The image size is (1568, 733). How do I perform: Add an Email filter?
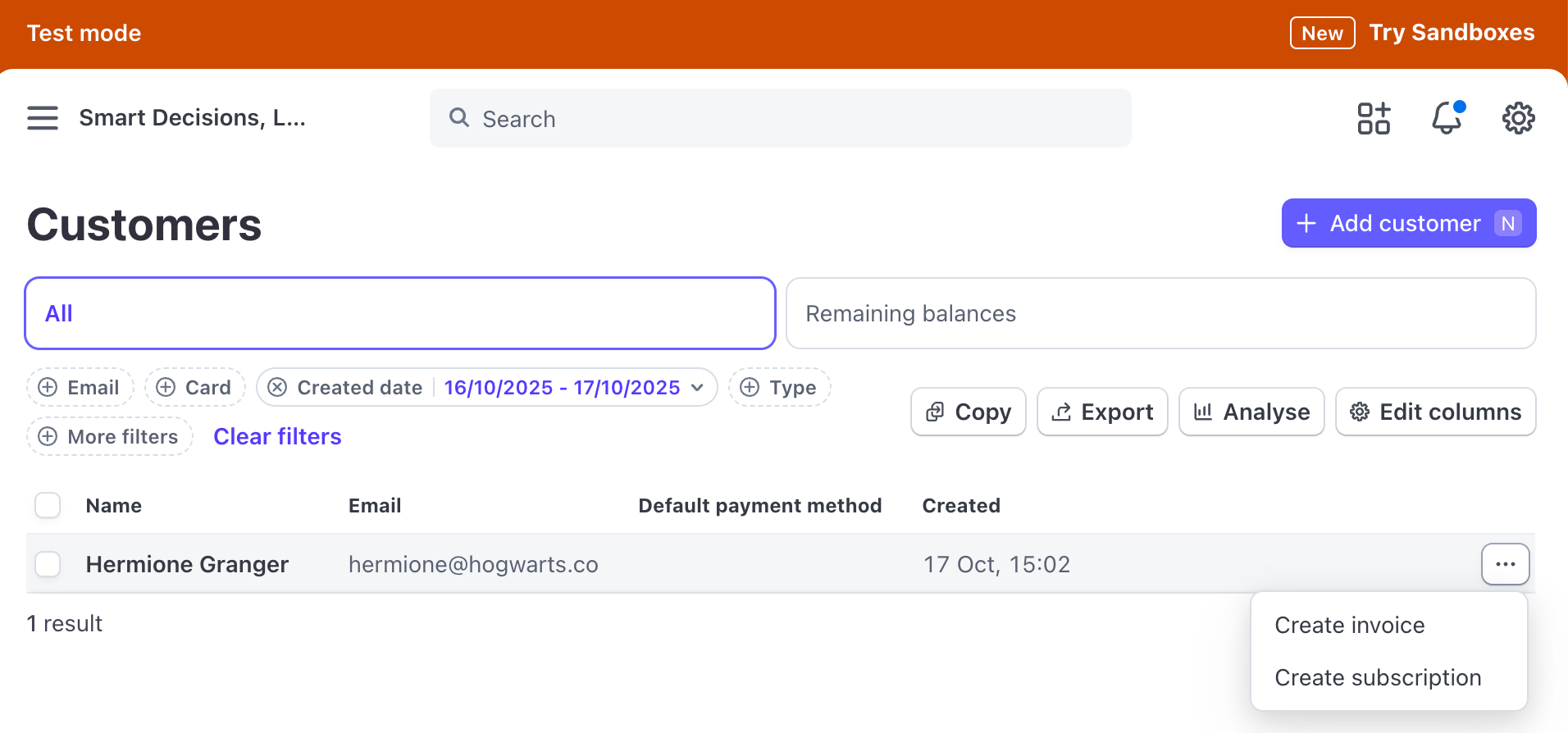pos(80,388)
